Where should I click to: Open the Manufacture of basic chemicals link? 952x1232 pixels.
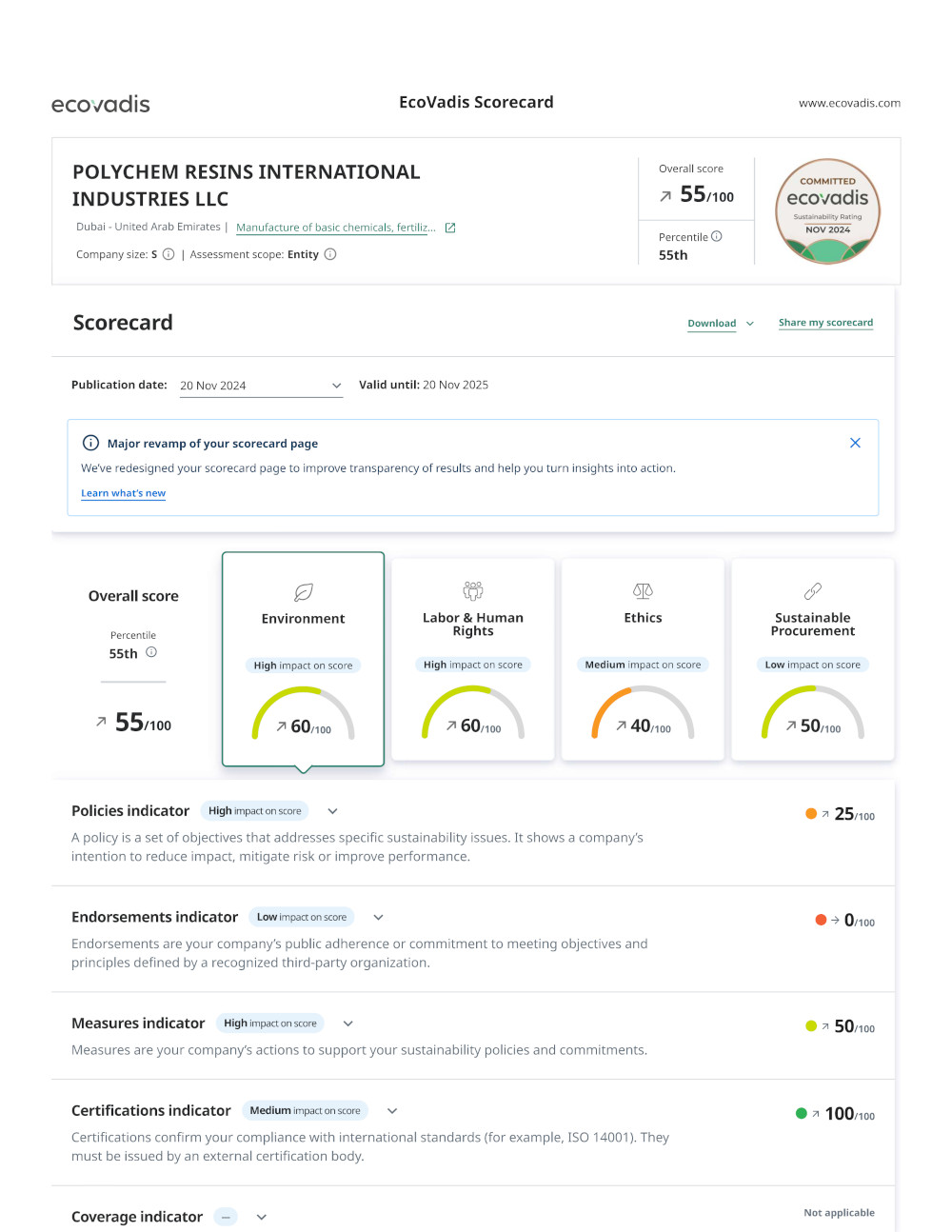(x=336, y=228)
